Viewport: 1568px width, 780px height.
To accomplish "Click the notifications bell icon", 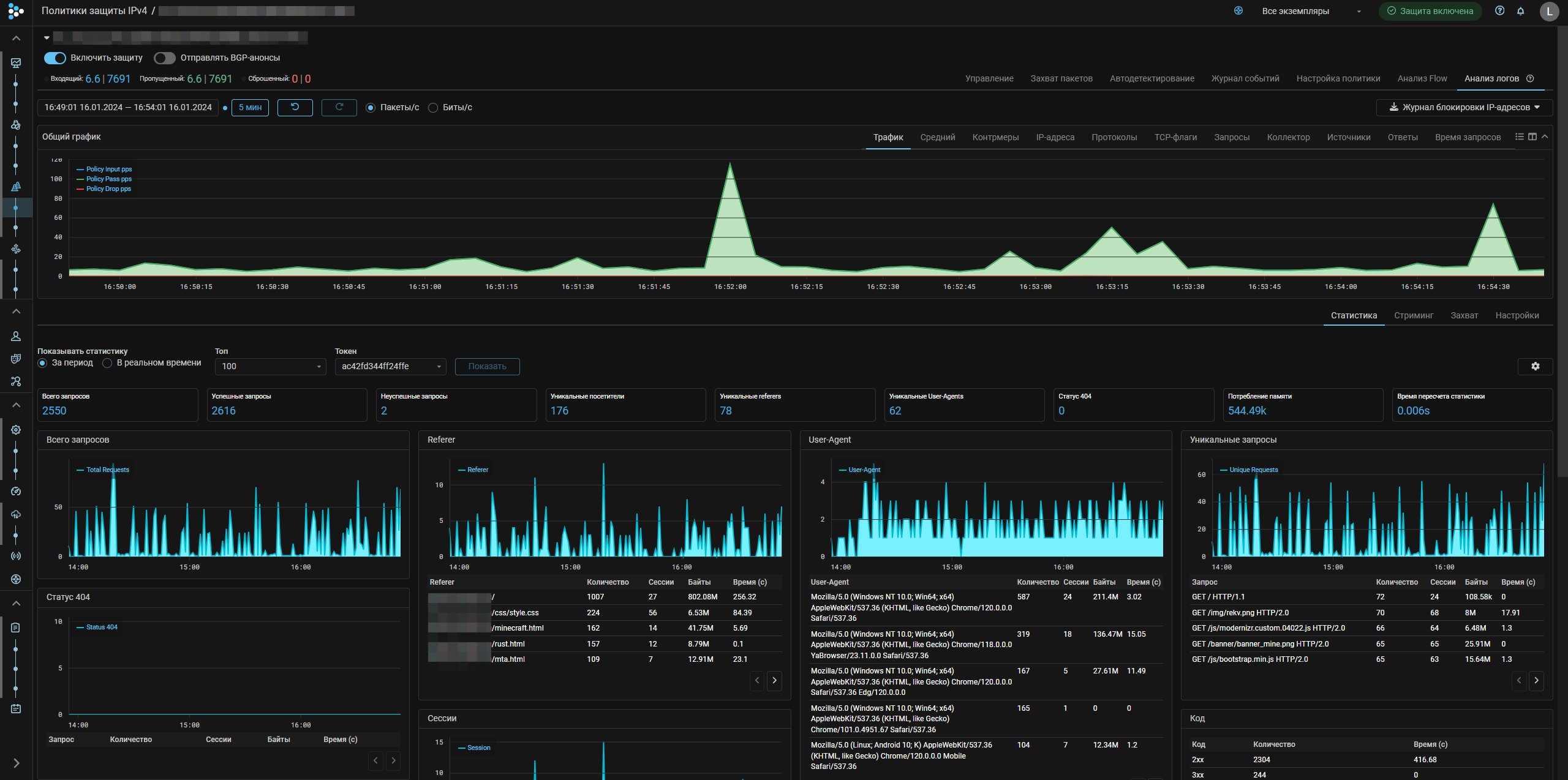I will tap(1520, 11).
